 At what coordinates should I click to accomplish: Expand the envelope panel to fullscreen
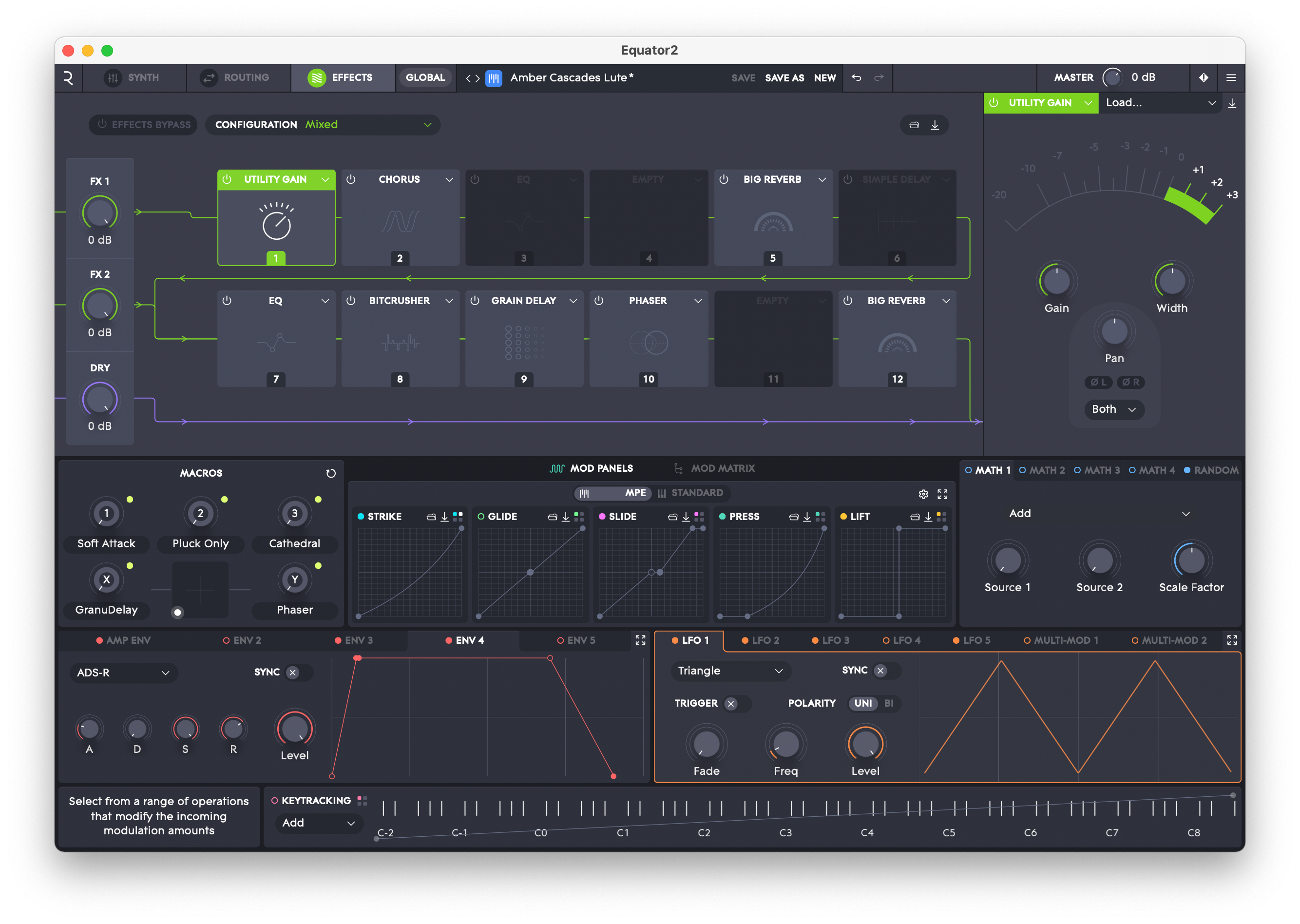coord(640,640)
